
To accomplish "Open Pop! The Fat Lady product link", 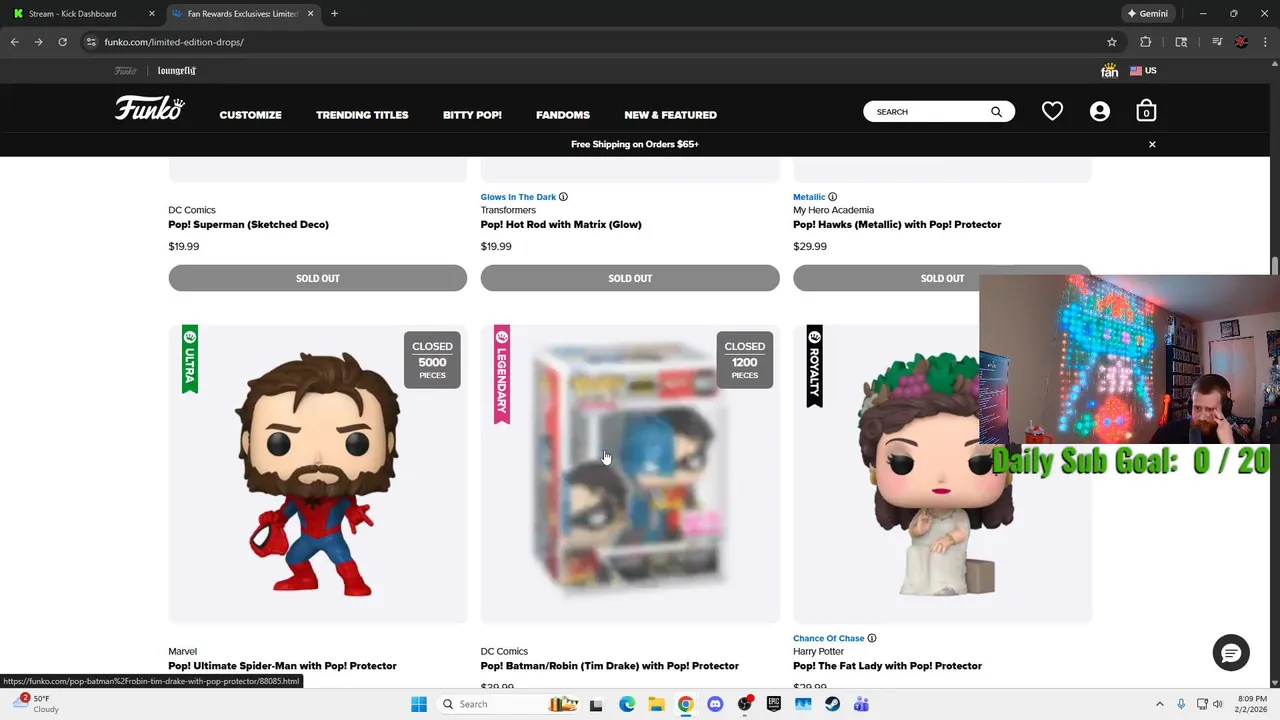I will 887,666.
